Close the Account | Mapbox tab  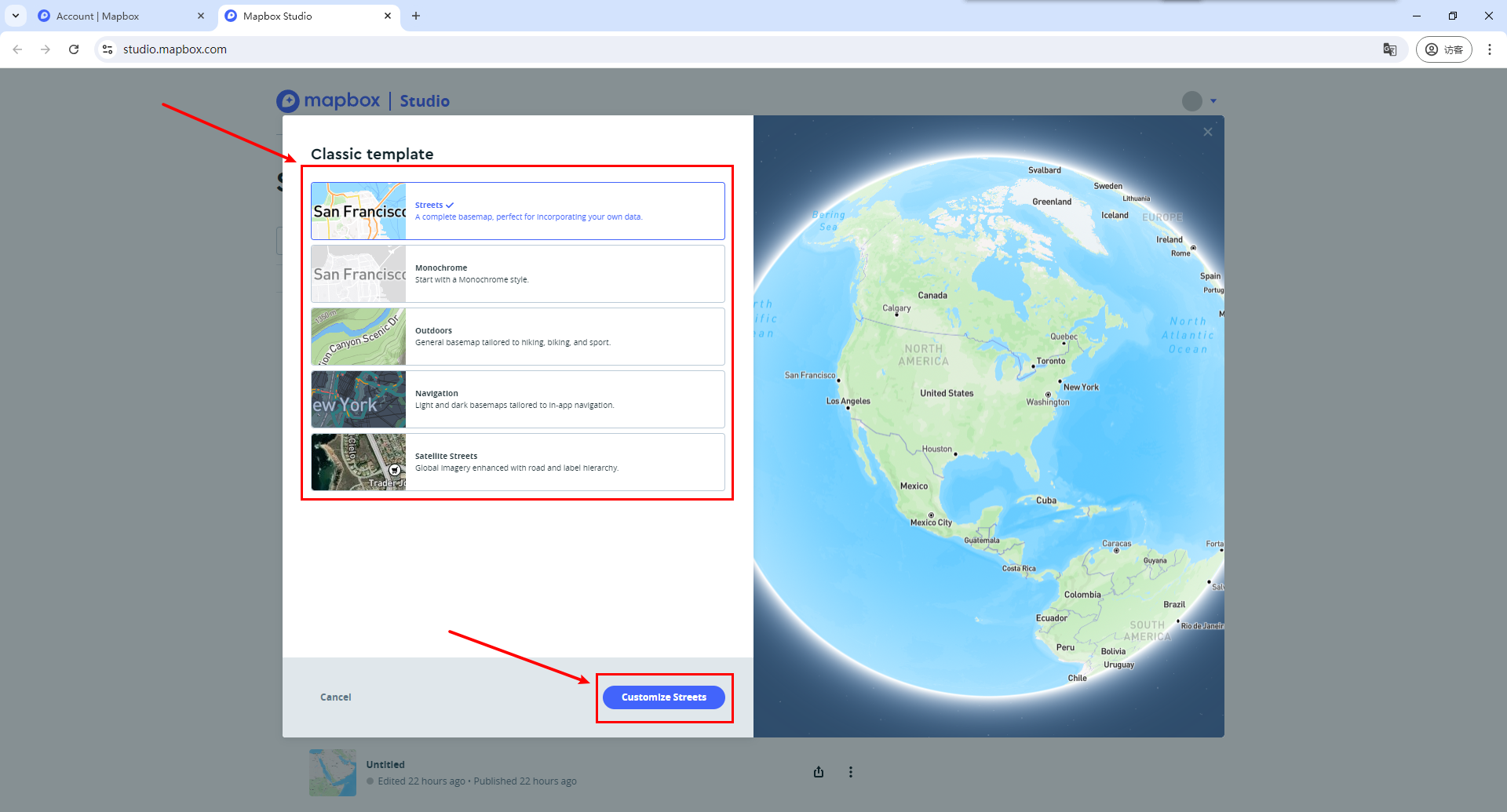201,16
